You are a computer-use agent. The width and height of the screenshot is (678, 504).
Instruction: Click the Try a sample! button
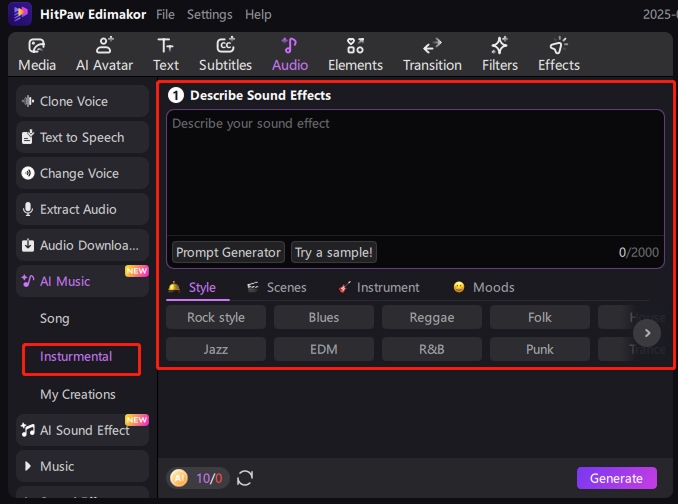333,252
